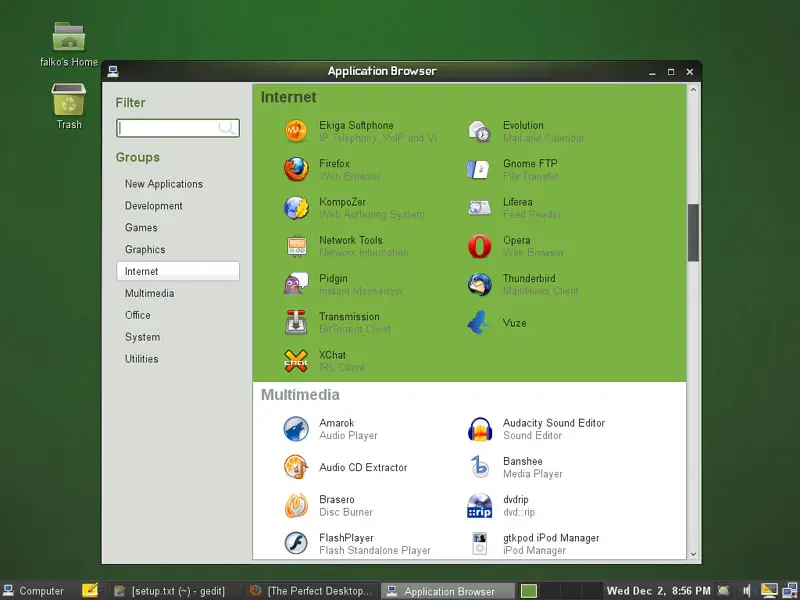The height and width of the screenshot is (600, 800).
Task: Click the 'Flash Standalone Player' description
Action: coord(375,551)
